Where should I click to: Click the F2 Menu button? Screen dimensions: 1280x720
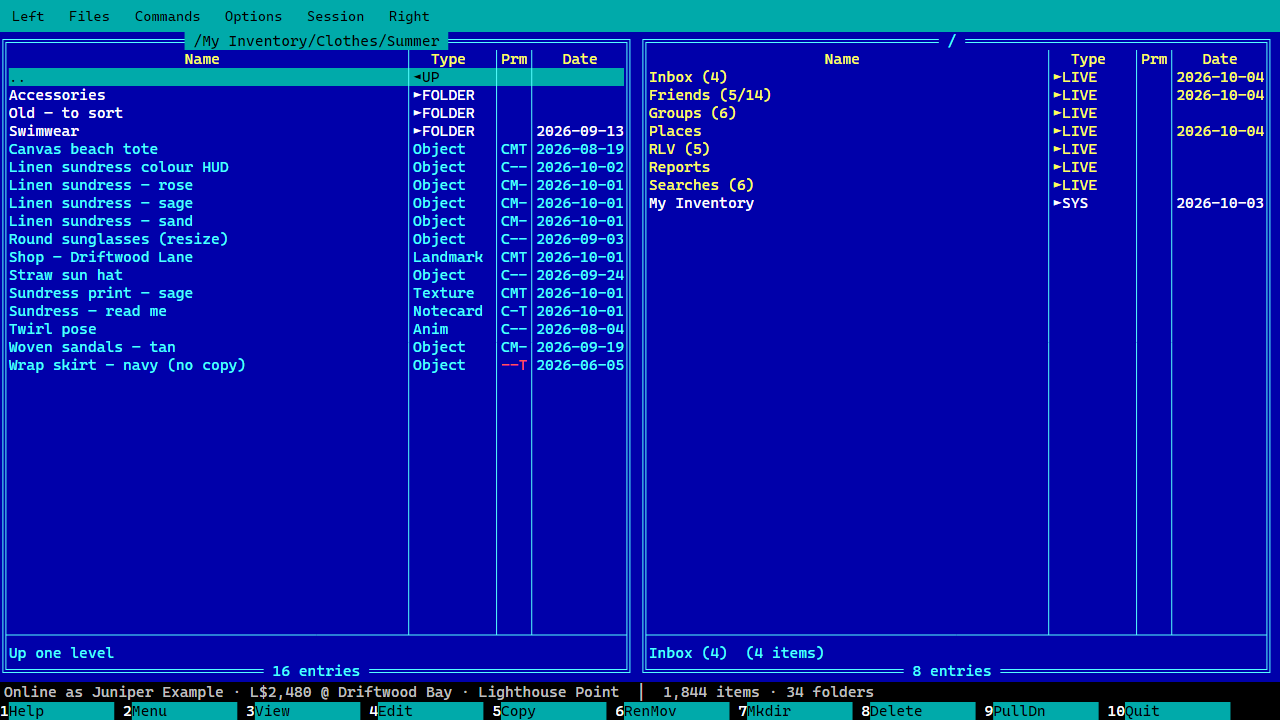pos(180,711)
